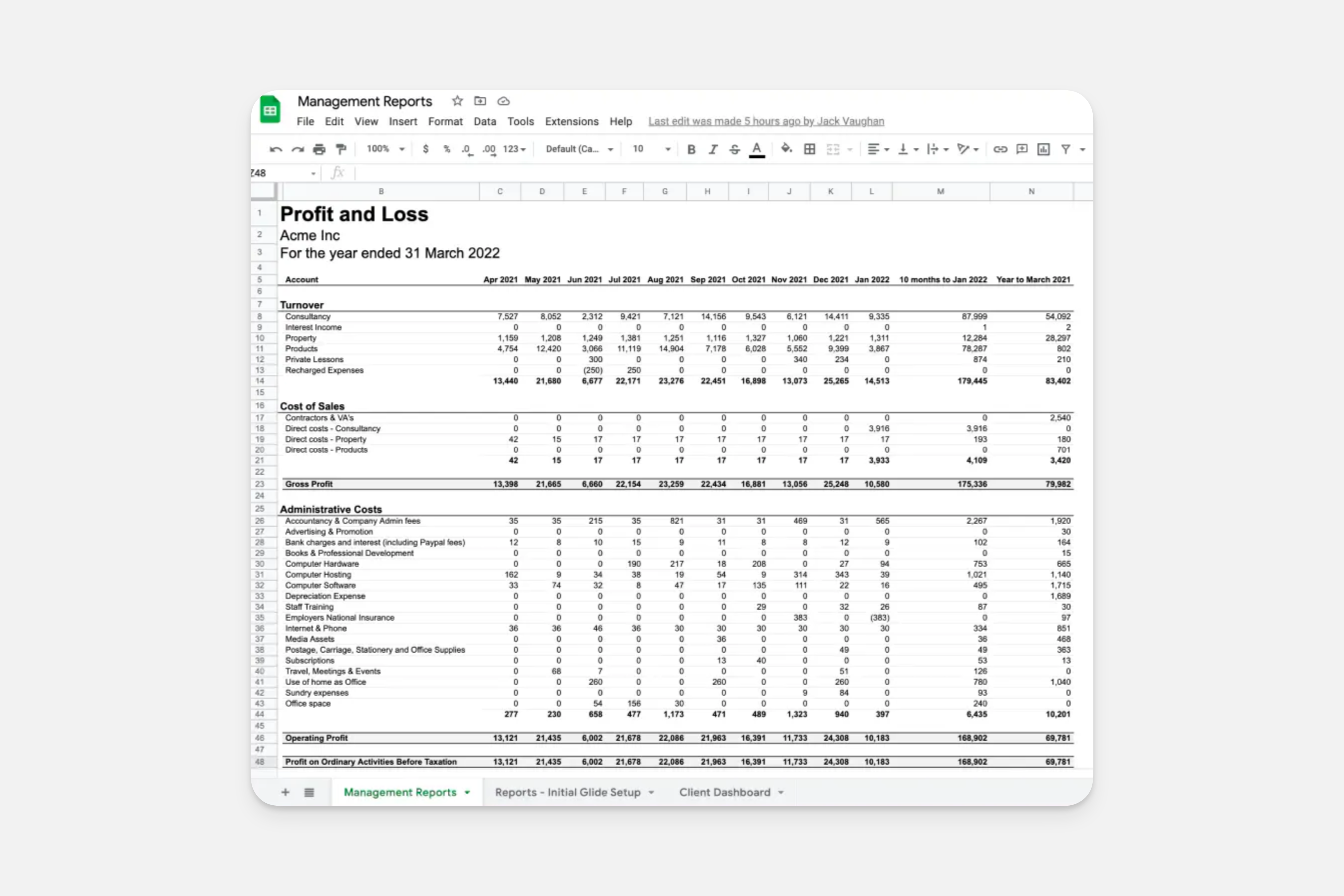Check the cloud save status icon
1344x896 pixels.
503,101
